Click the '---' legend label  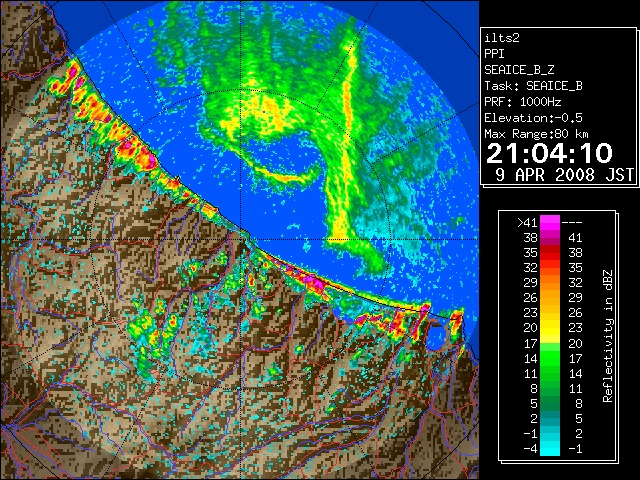[x=572, y=223]
